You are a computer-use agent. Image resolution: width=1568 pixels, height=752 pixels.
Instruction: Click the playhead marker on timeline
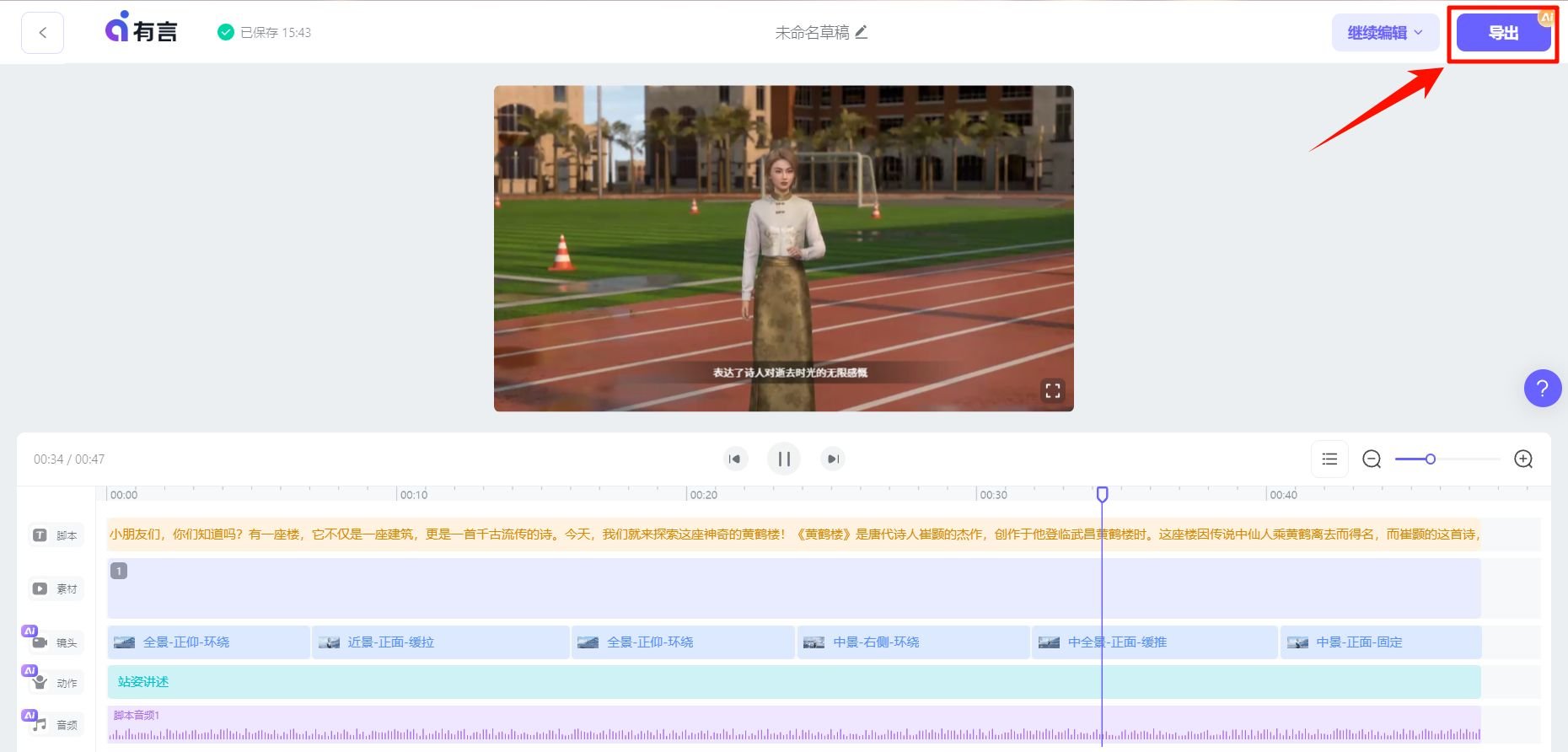pos(1102,494)
